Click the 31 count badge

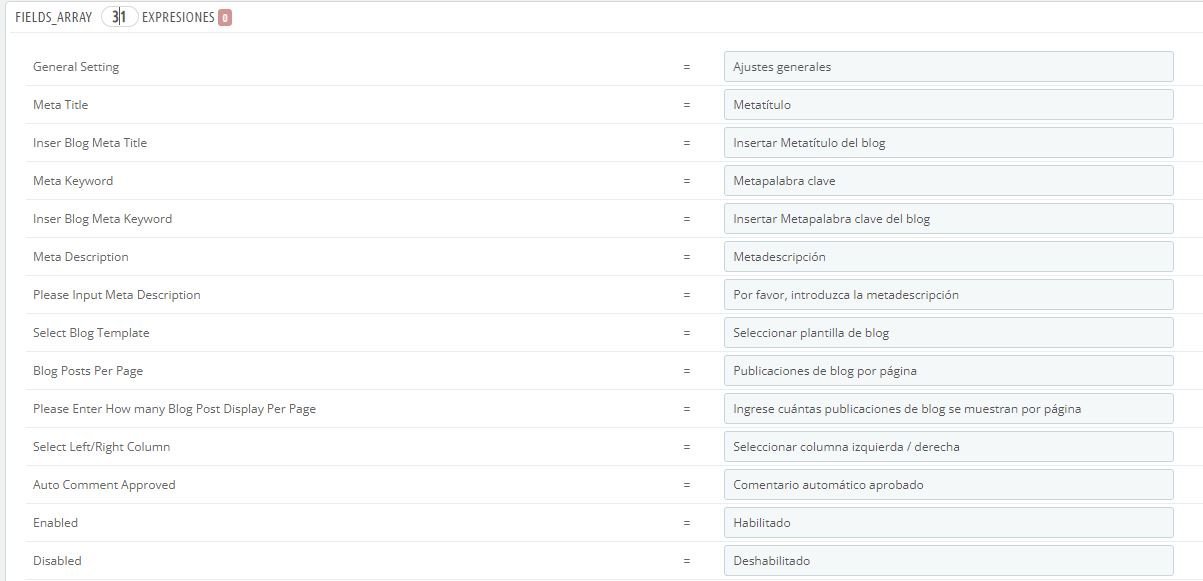pyautogui.click(x=118, y=18)
